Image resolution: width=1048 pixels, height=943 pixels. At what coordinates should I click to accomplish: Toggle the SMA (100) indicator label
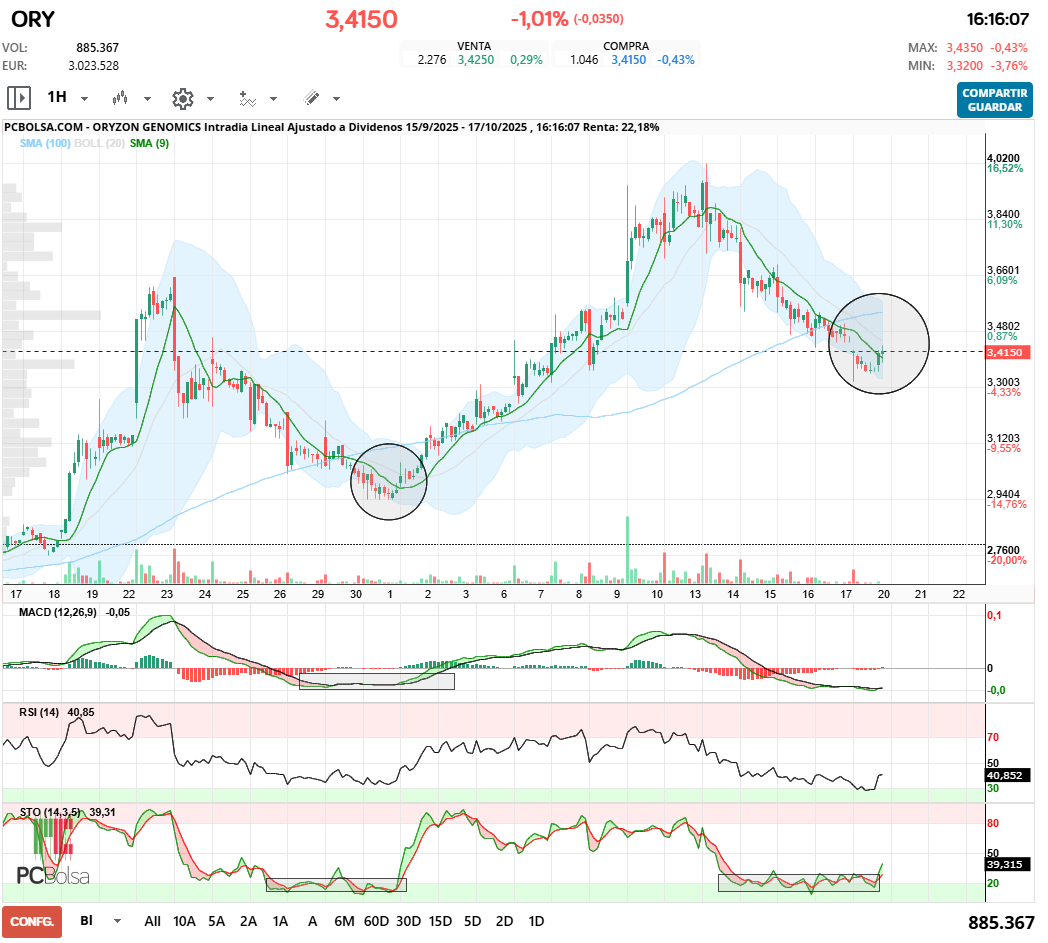pyautogui.click(x=43, y=144)
